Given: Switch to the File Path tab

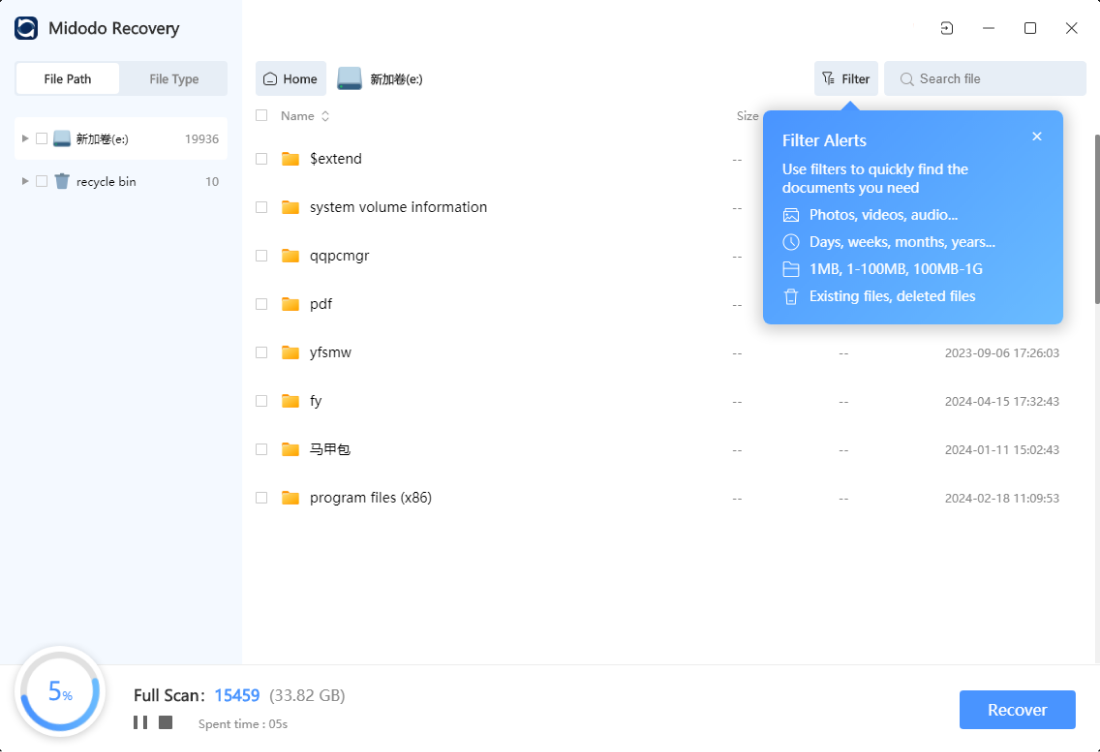Looking at the screenshot, I should (67, 79).
